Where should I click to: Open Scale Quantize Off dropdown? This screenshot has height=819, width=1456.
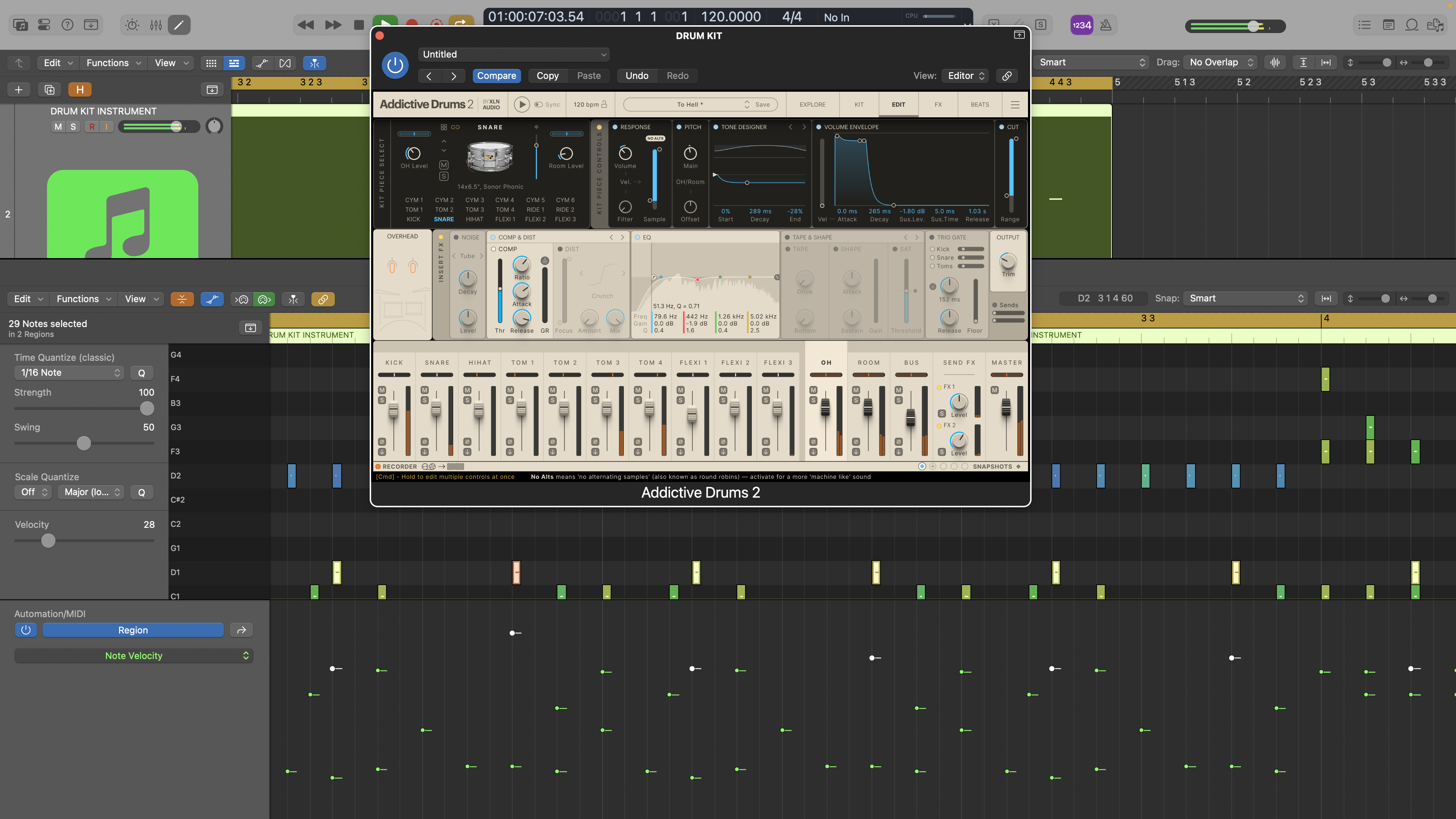click(x=33, y=492)
